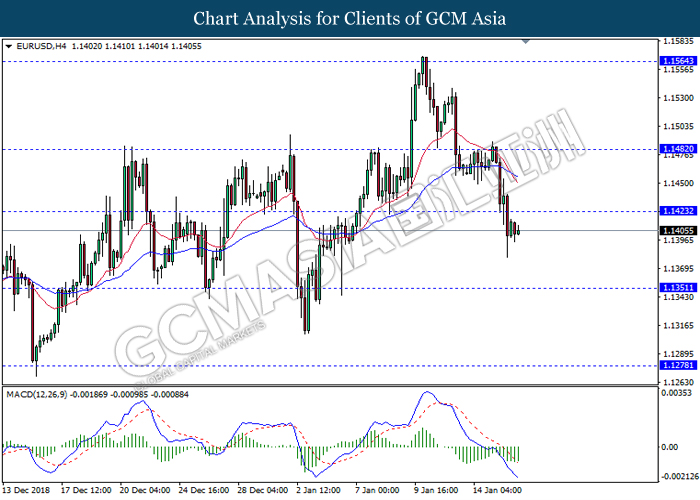Click the 1.14500 price axis value
Viewport: 700px width, 500px height.
coord(679,183)
